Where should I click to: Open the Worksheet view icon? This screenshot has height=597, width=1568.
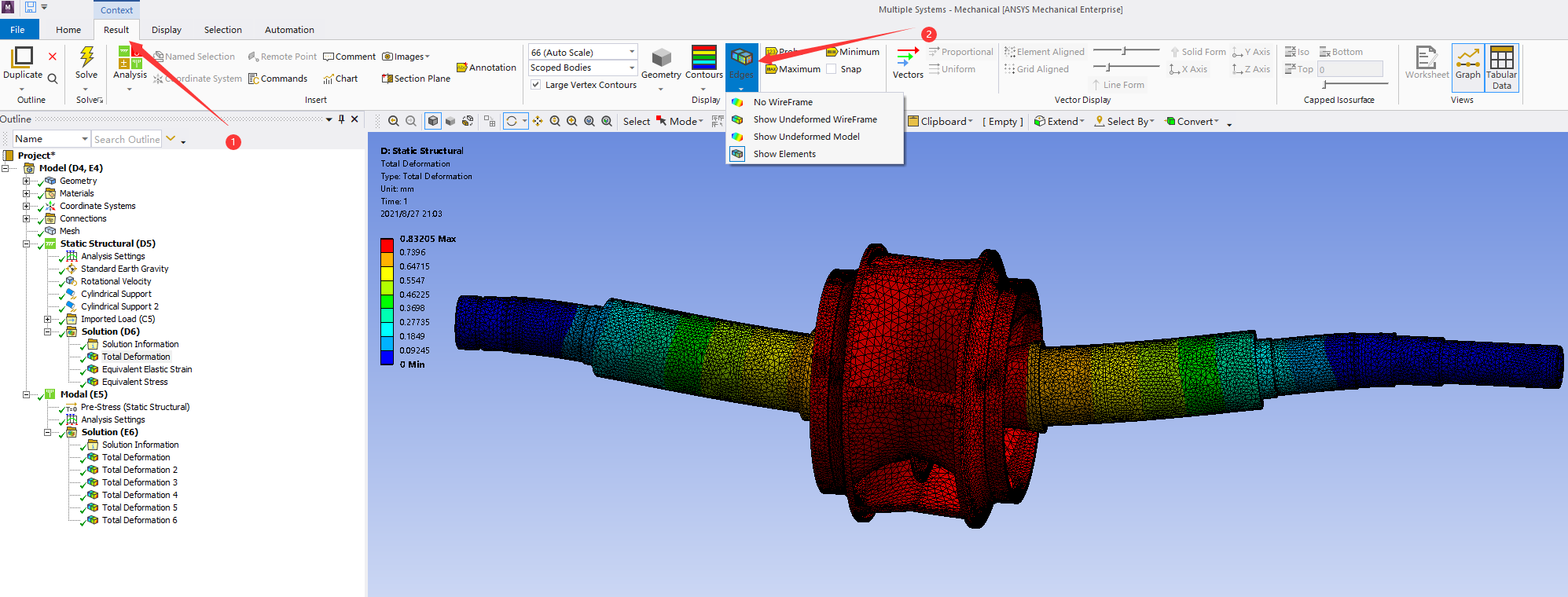pyautogui.click(x=1426, y=60)
